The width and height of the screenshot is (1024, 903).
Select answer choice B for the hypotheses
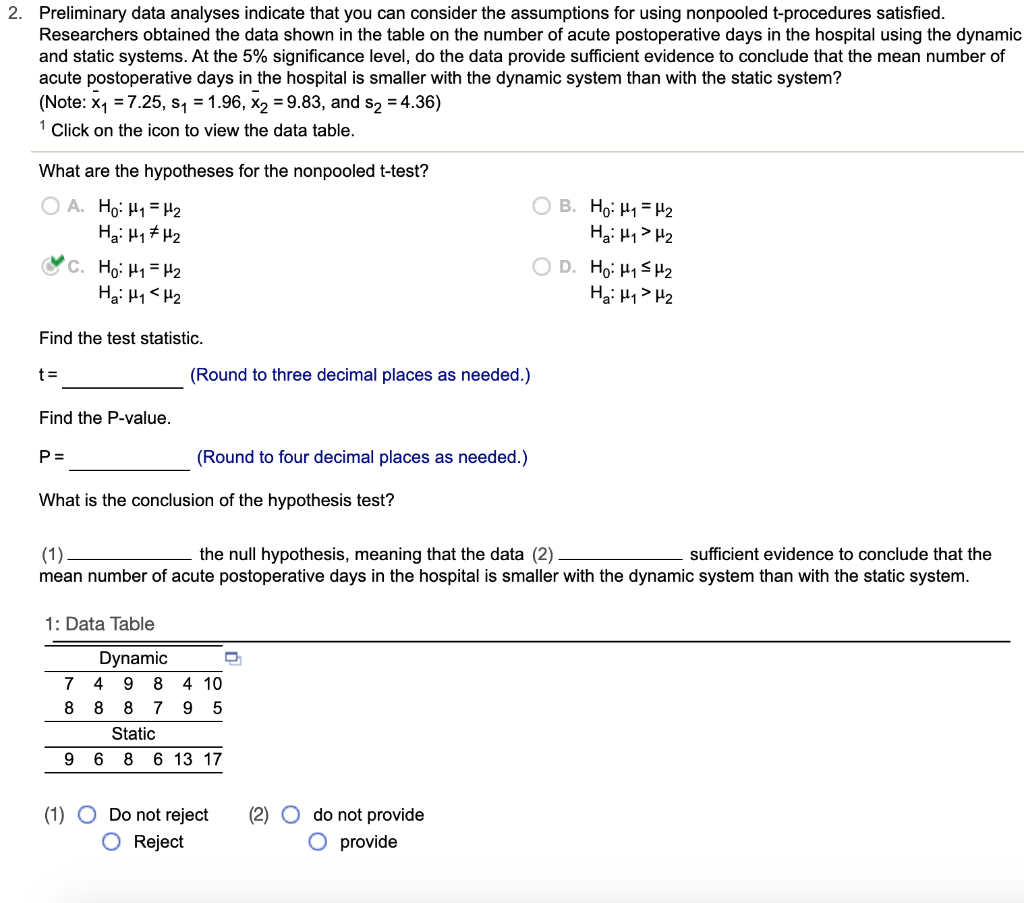click(541, 206)
